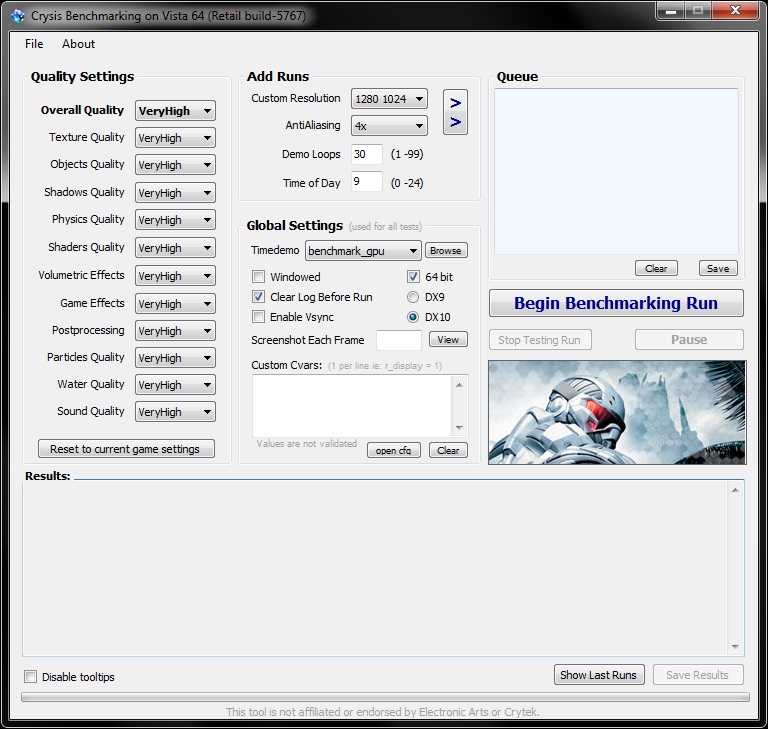
Task: Click Custom Cvars scrollbar down arrow
Action: pos(459,428)
